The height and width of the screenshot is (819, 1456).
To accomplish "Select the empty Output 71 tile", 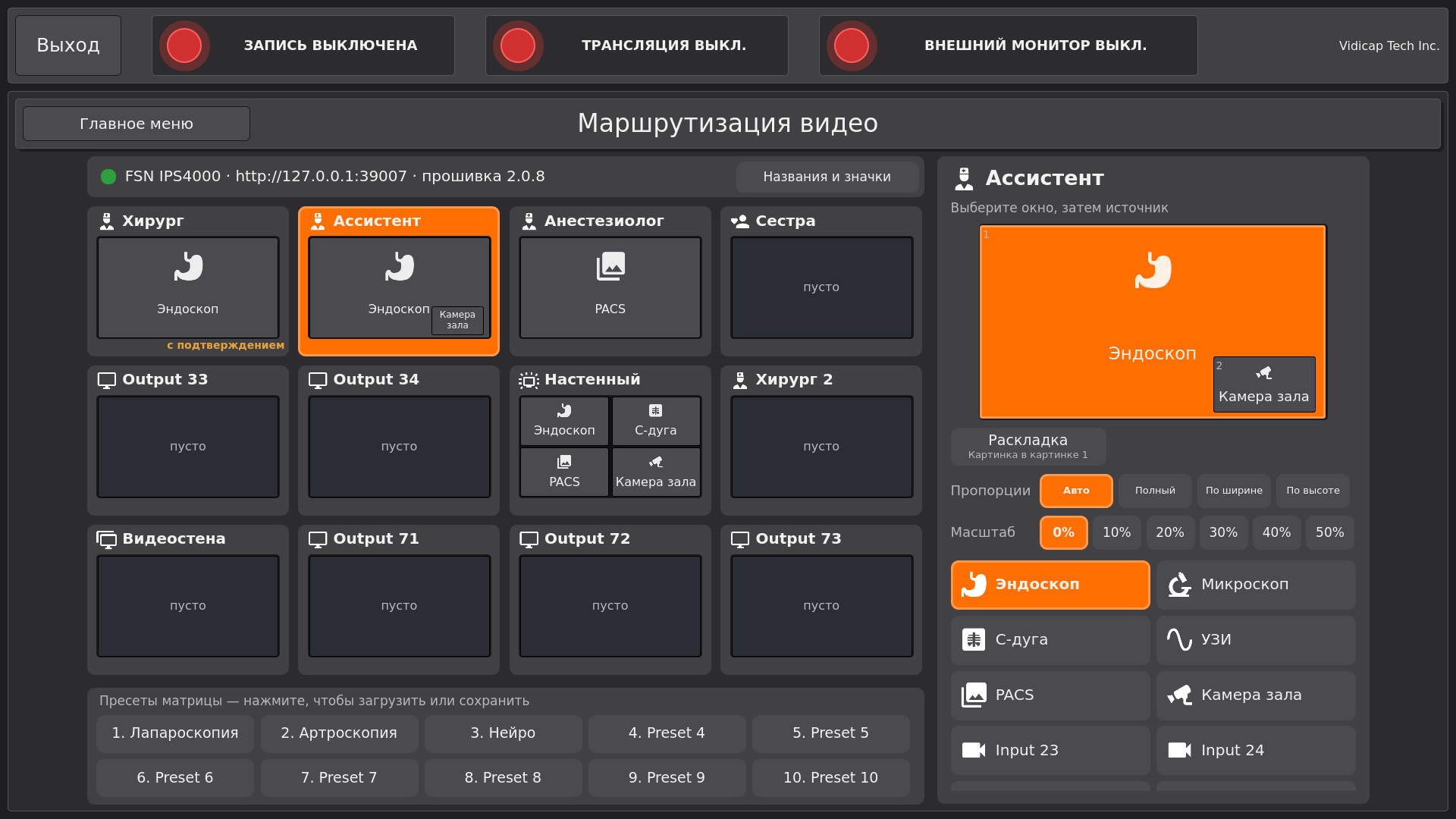I will 399,606.
